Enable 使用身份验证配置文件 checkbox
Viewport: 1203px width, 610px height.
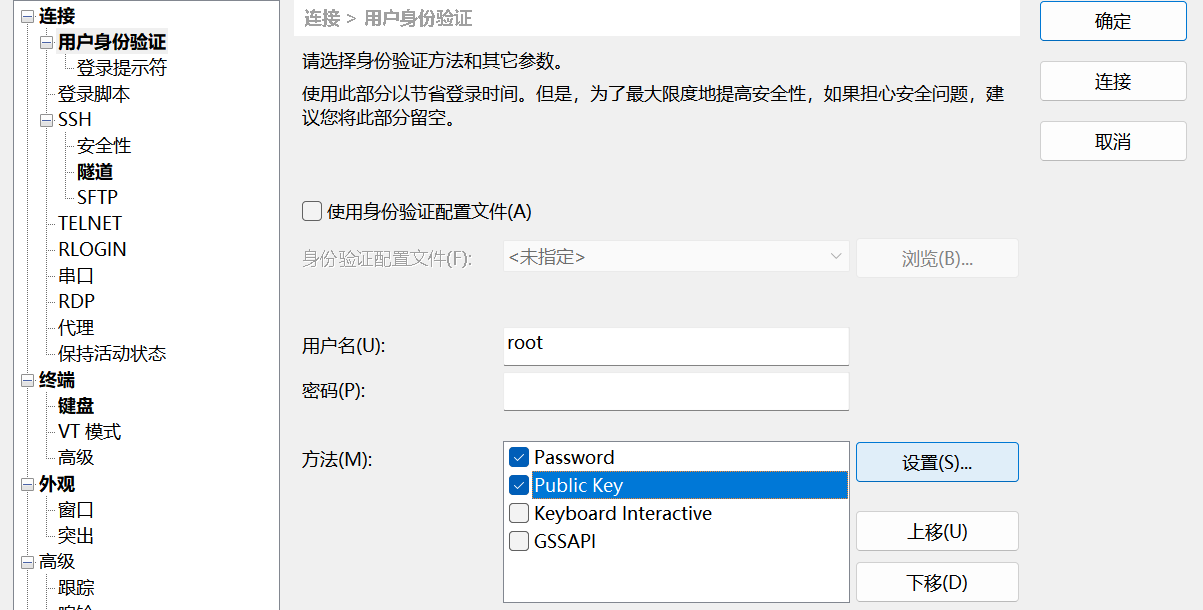[x=312, y=211]
